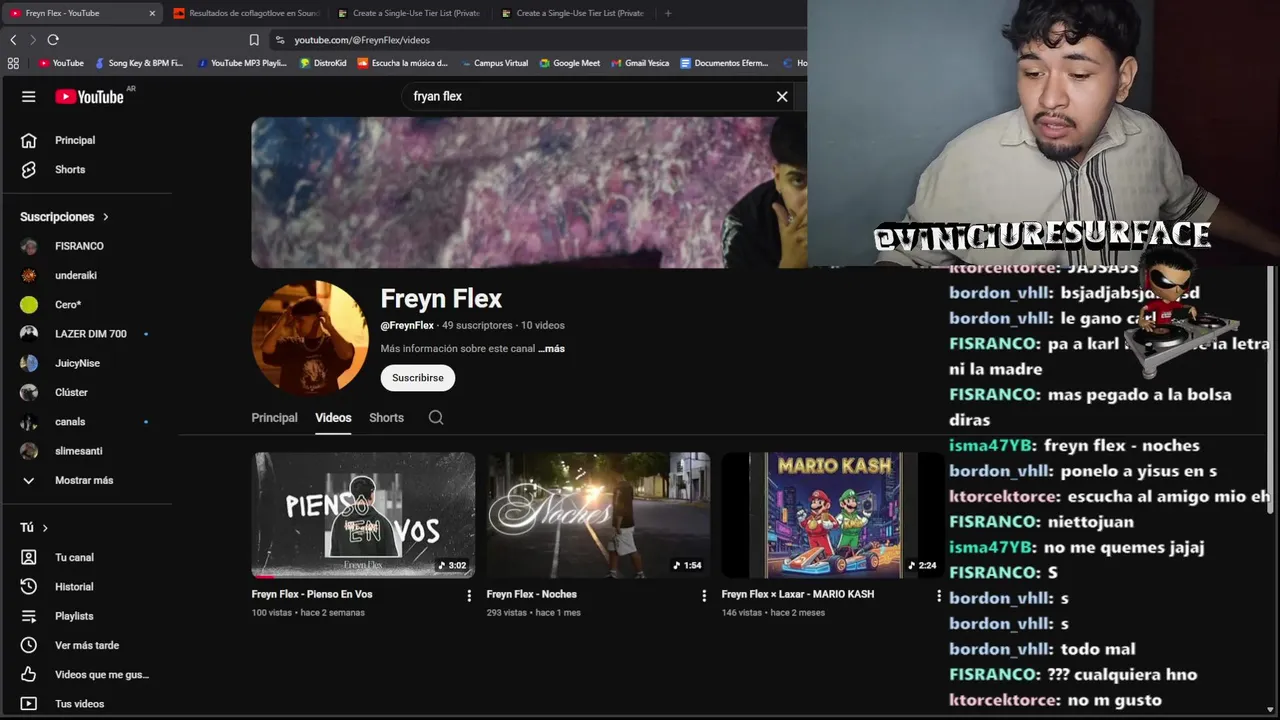Switch to the channel Shorts tab
Screen dimensions: 1280x720
click(386, 418)
